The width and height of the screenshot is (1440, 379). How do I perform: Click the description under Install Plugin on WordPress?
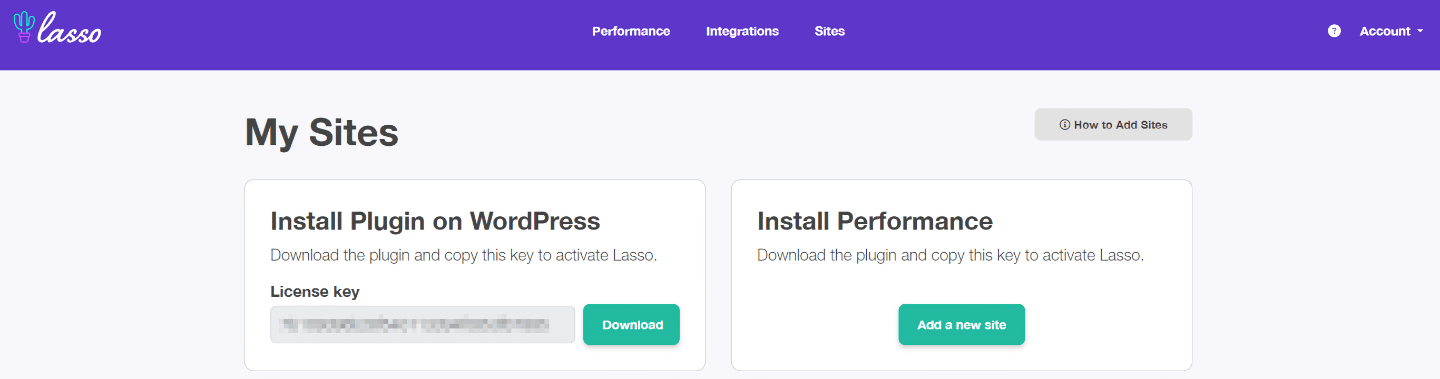(464, 255)
